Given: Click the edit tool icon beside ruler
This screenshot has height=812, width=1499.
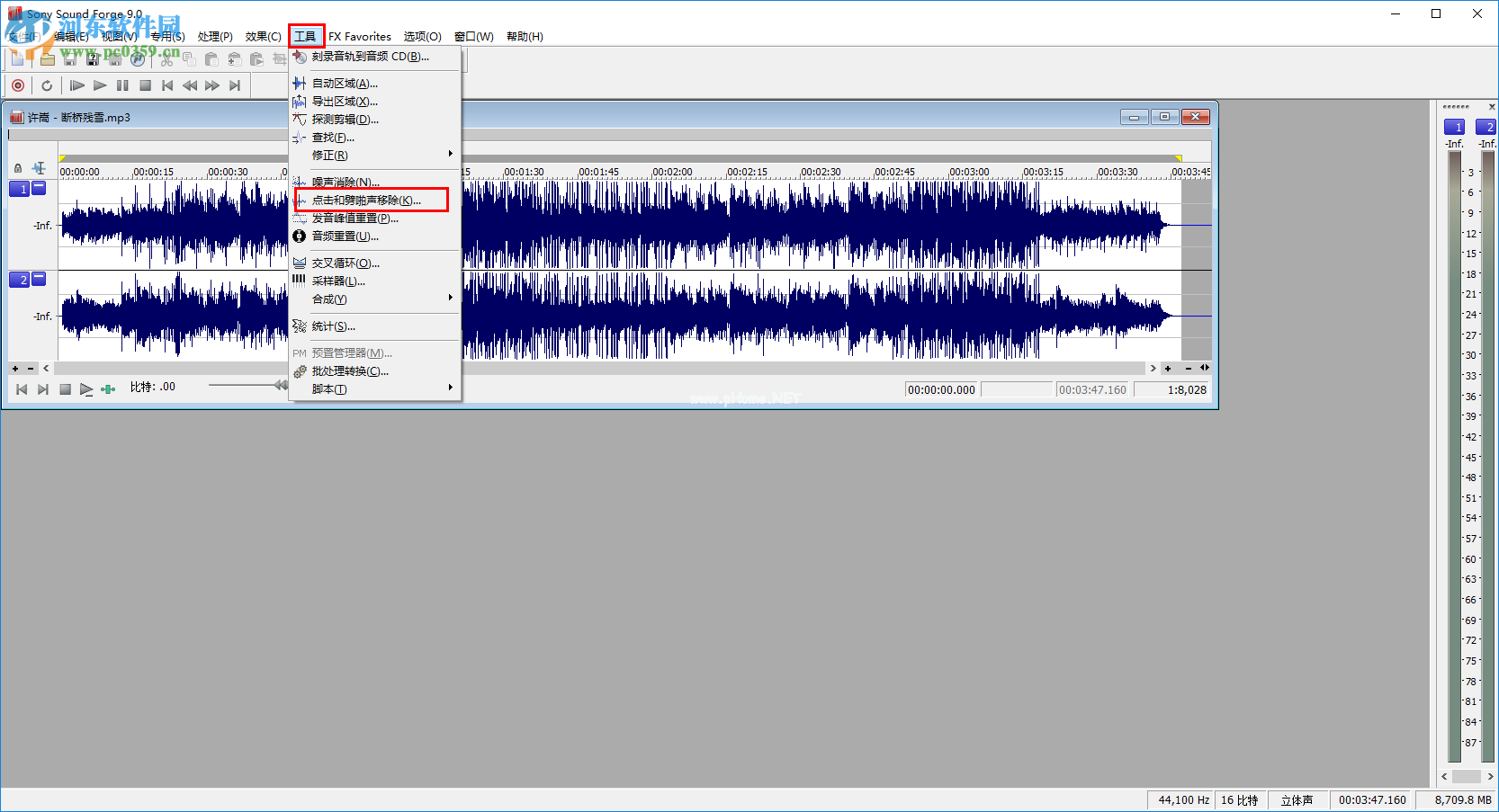Looking at the screenshot, I should pyautogui.click(x=39, y=168).
